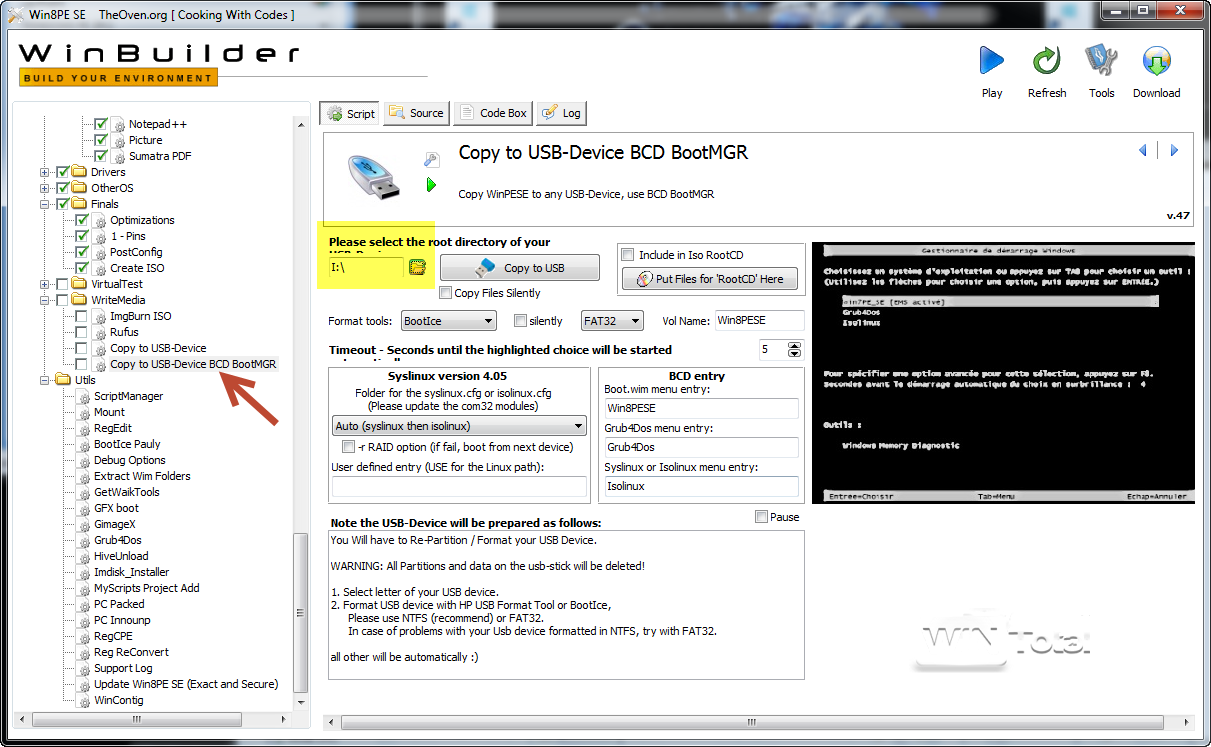This screenshot has height=747, width=1211.
Task: Click the gear icon of Grub4Dos
Action: coord(84,540)
